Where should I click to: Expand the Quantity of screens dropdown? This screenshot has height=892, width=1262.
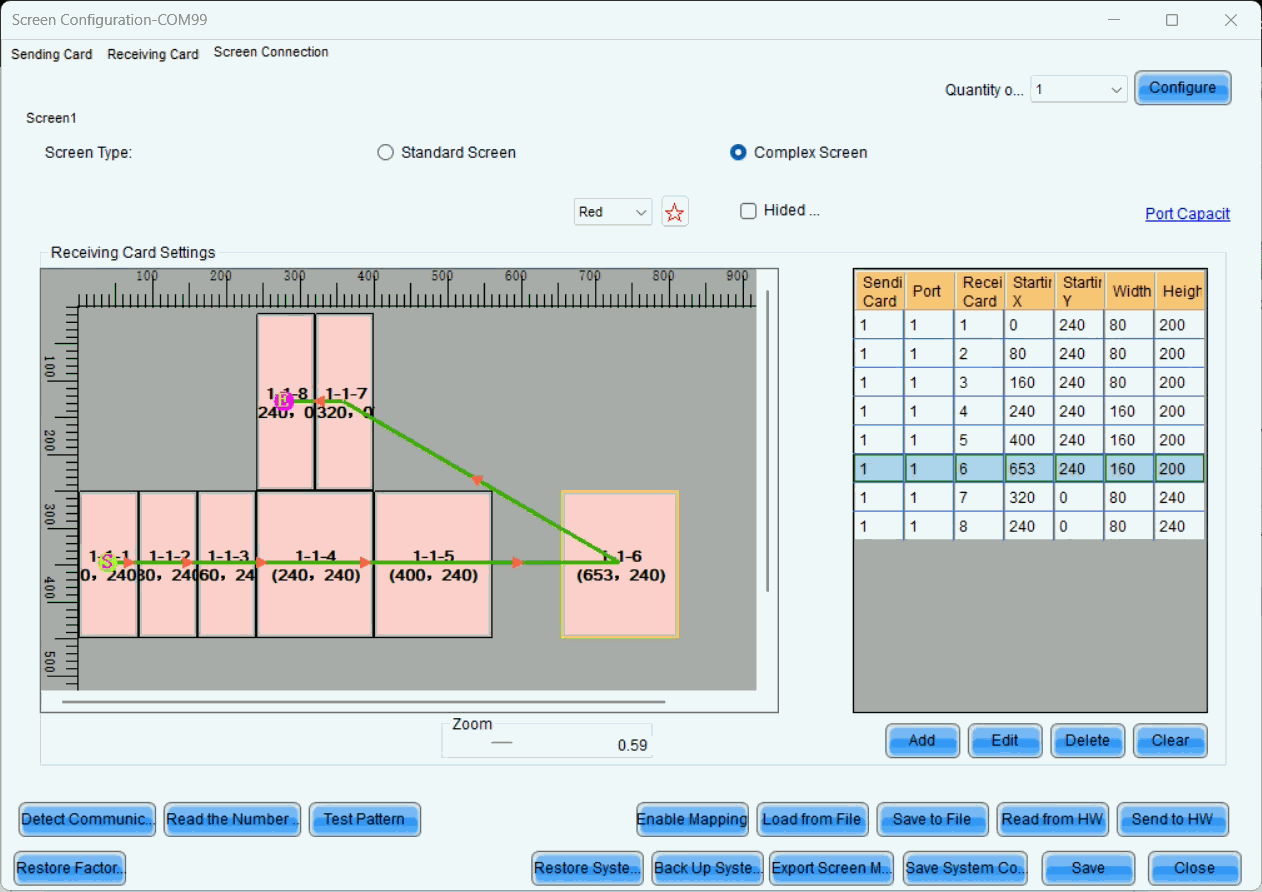point(1079,90)
